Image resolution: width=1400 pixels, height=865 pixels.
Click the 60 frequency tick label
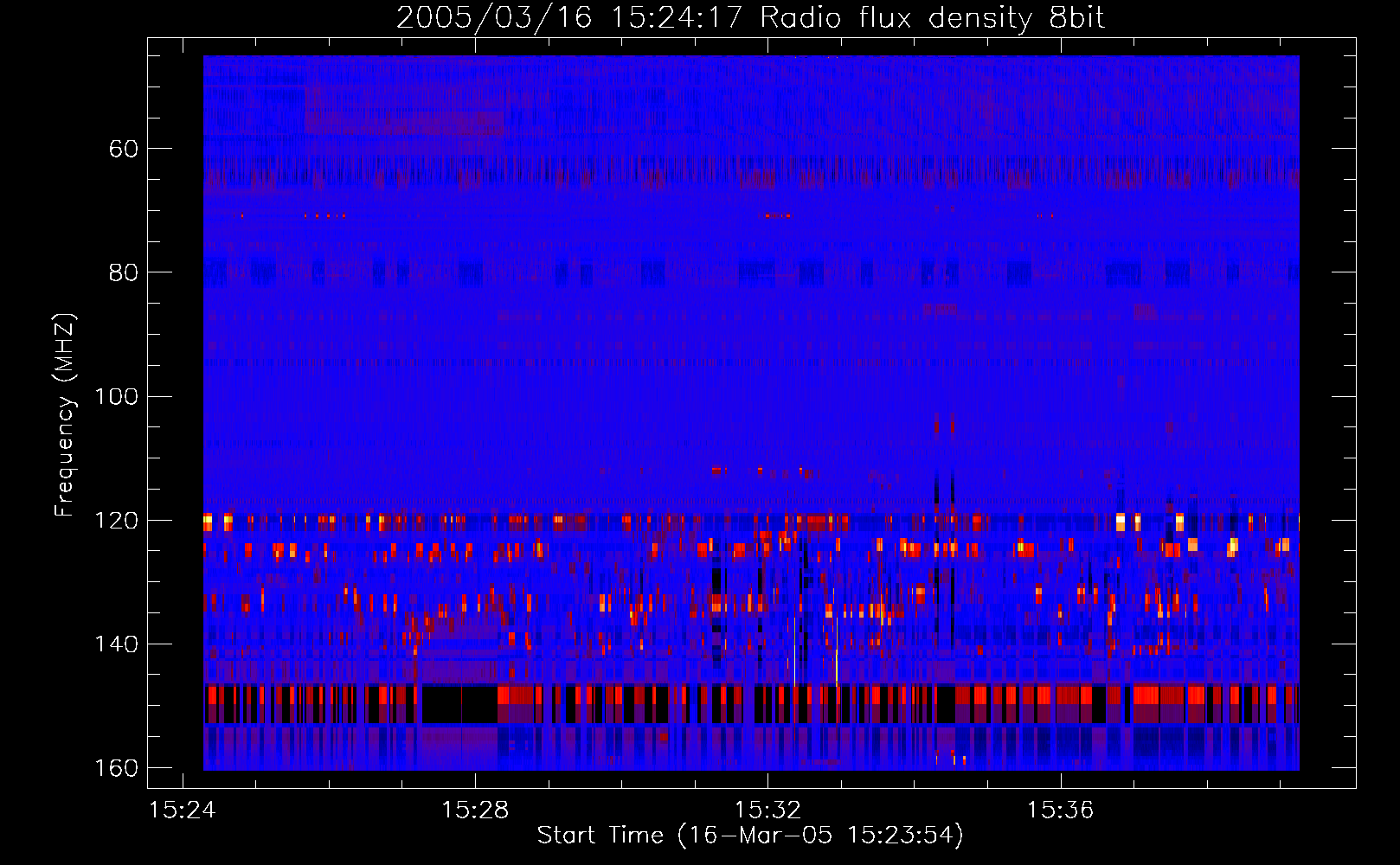124,149
